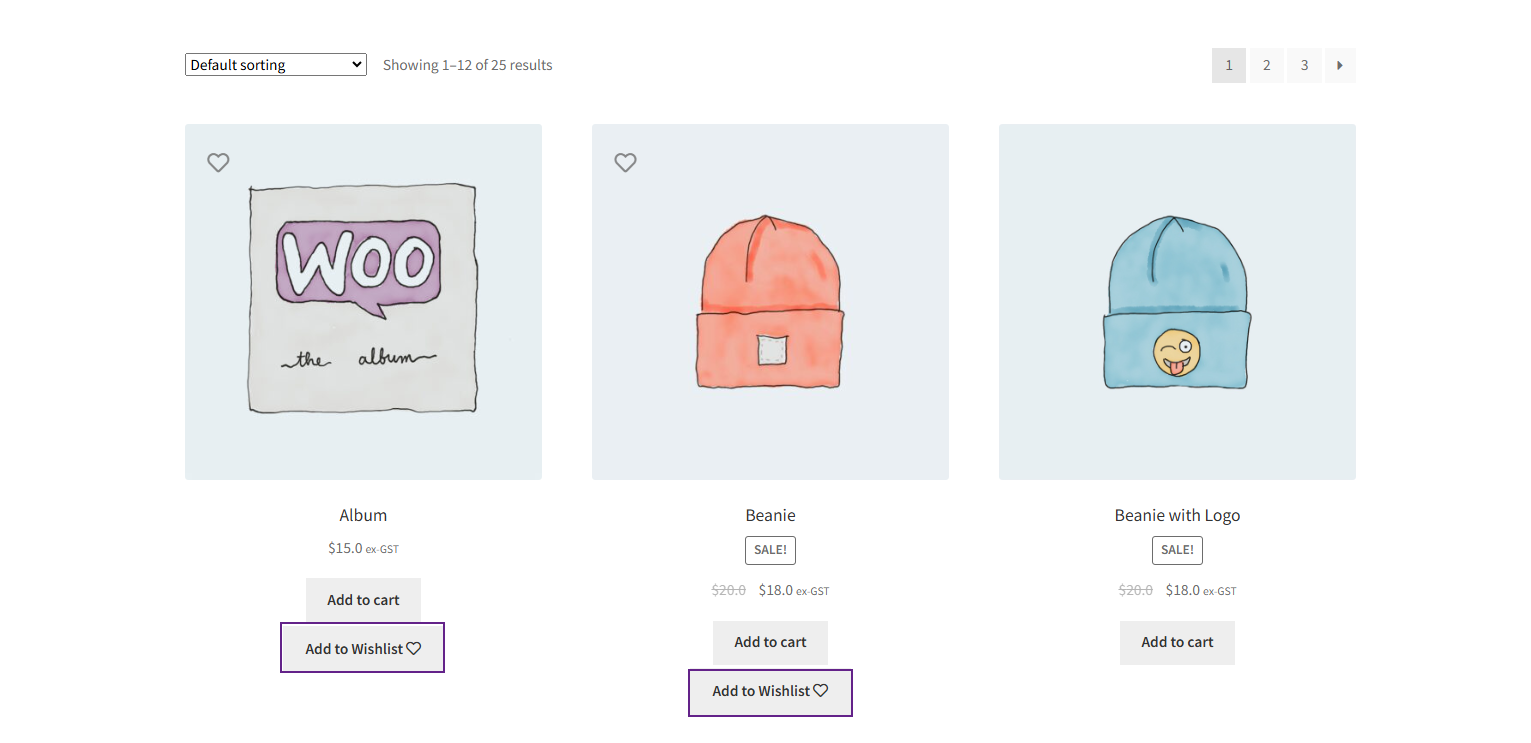Screen dimensions: 1531x743
Task: Add Beanie with Logo to cart
Action: click(x=1177, y=642)
